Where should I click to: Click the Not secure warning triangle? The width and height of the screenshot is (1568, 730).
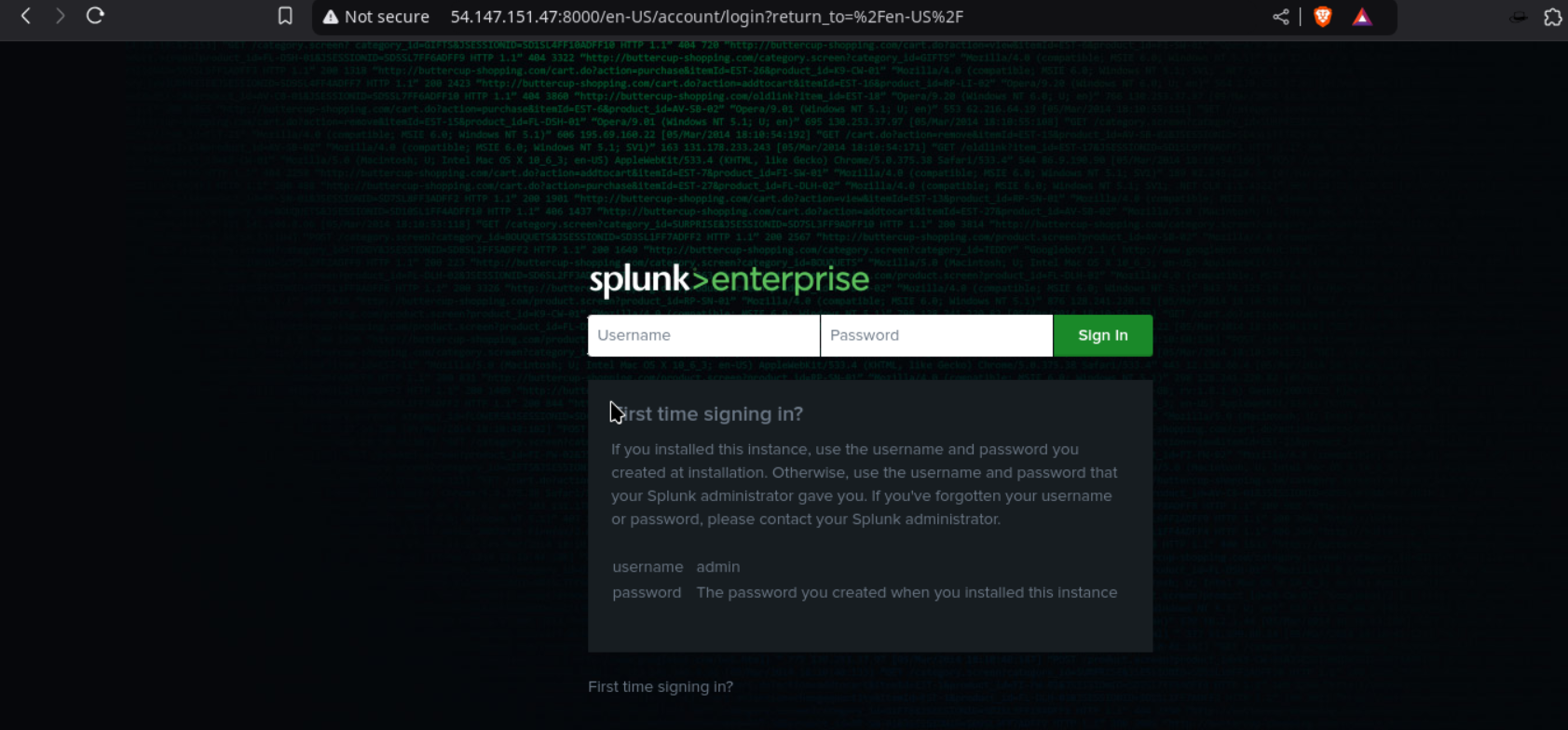(331, 17)
